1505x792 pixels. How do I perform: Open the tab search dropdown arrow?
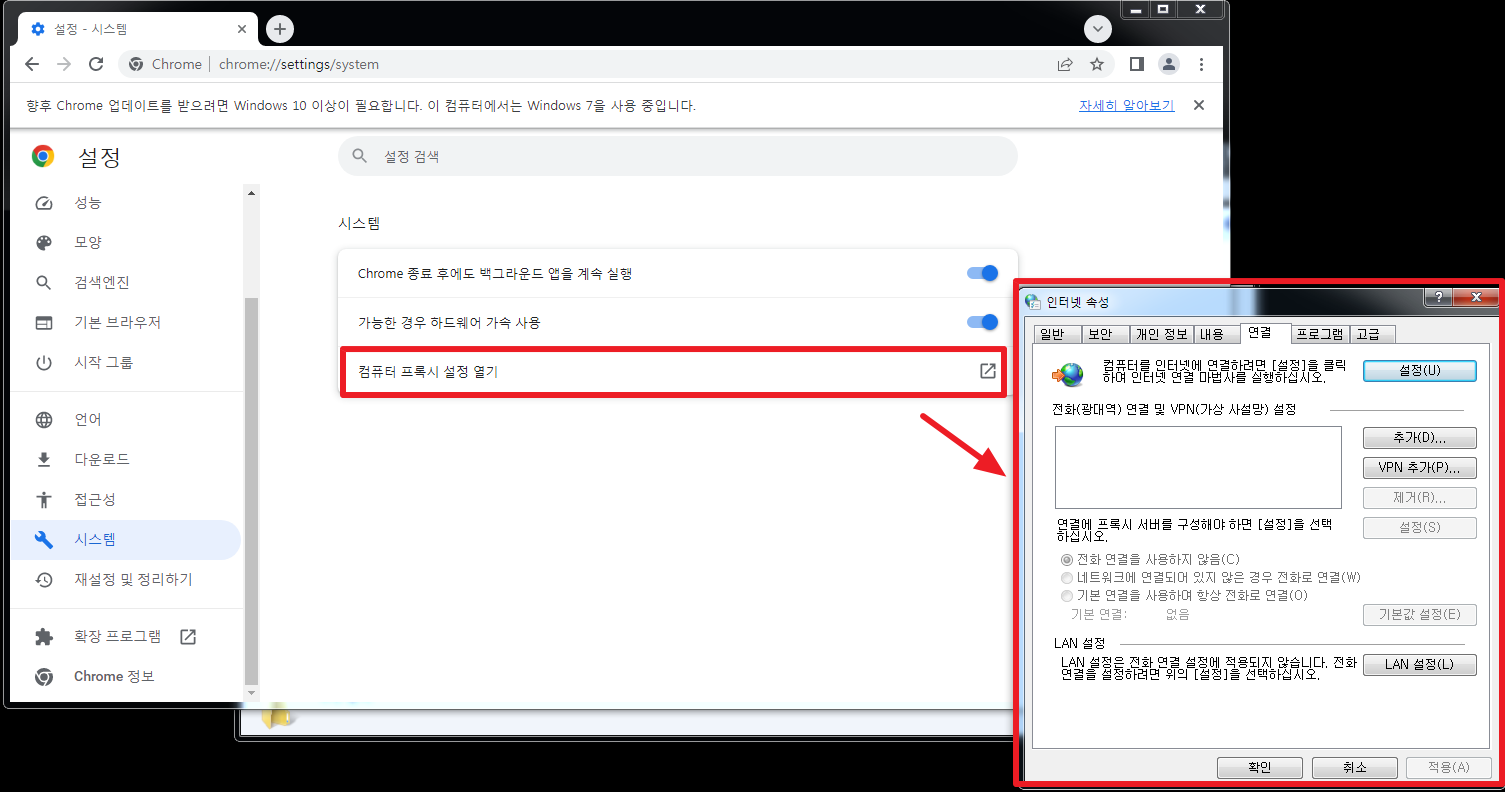tap(1098, 29)
